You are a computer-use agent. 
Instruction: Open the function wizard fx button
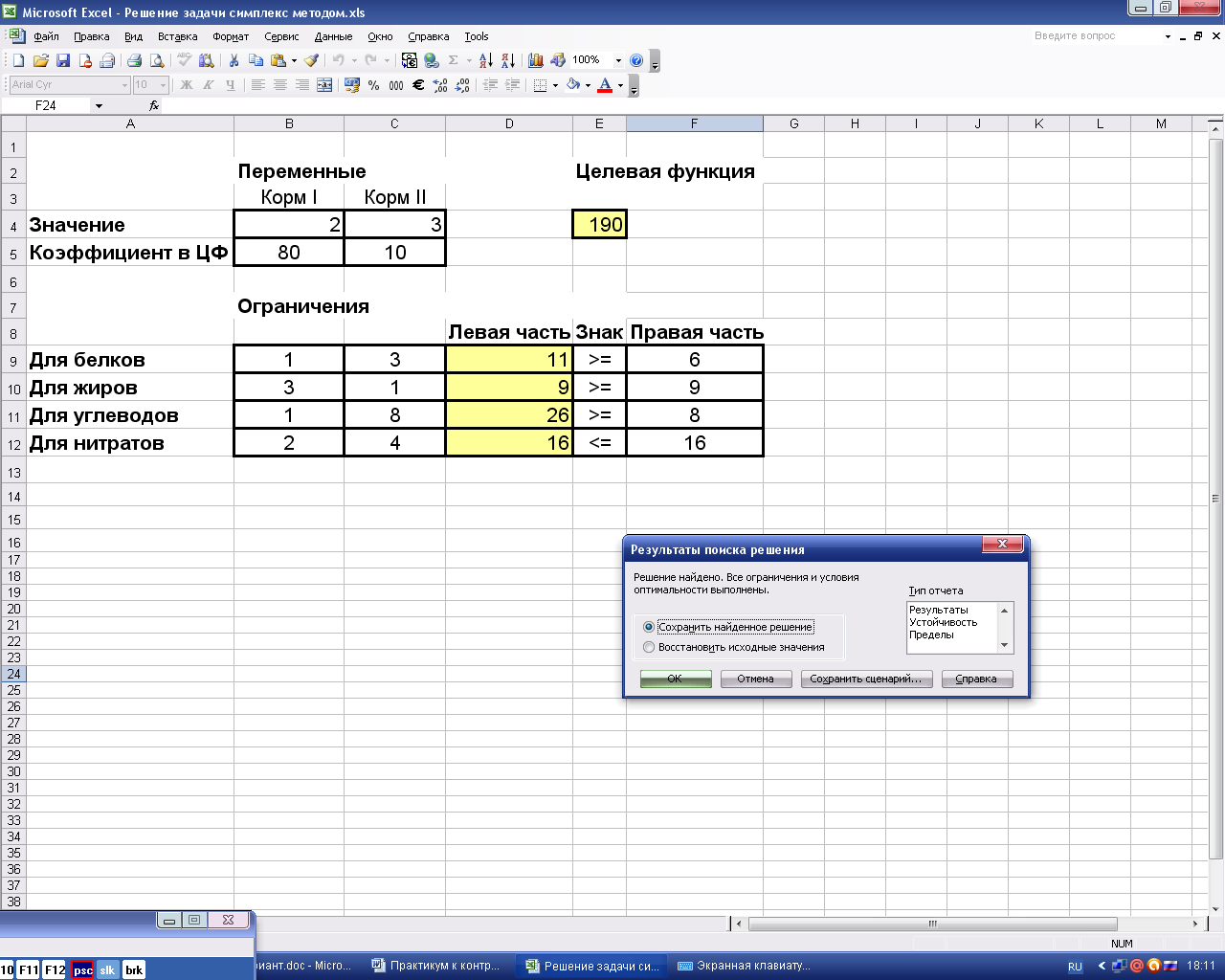[154, 106]
